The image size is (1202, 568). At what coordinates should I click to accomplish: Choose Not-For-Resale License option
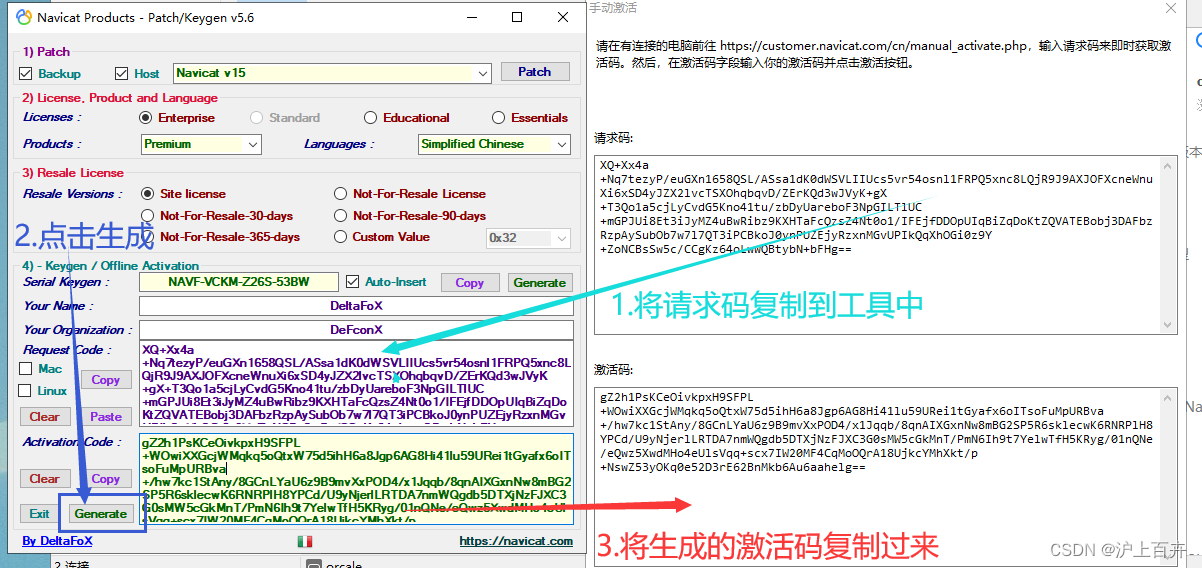[x=342, y=193]
